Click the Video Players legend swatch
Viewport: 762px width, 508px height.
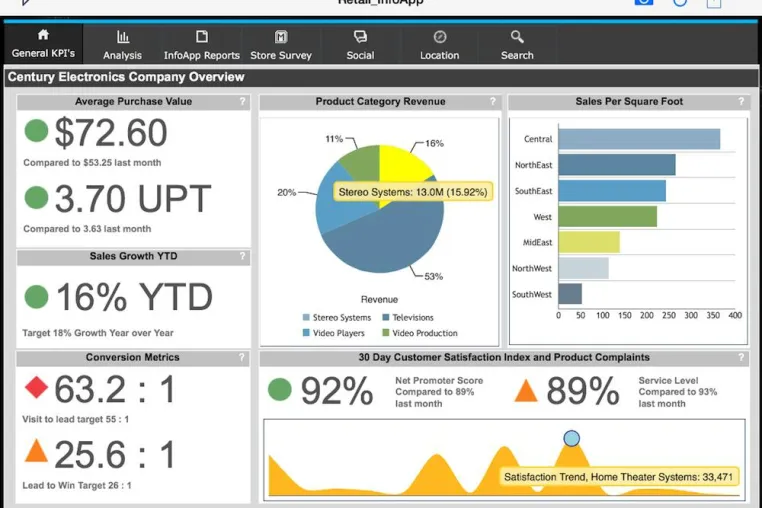click(x=306, y=333)
